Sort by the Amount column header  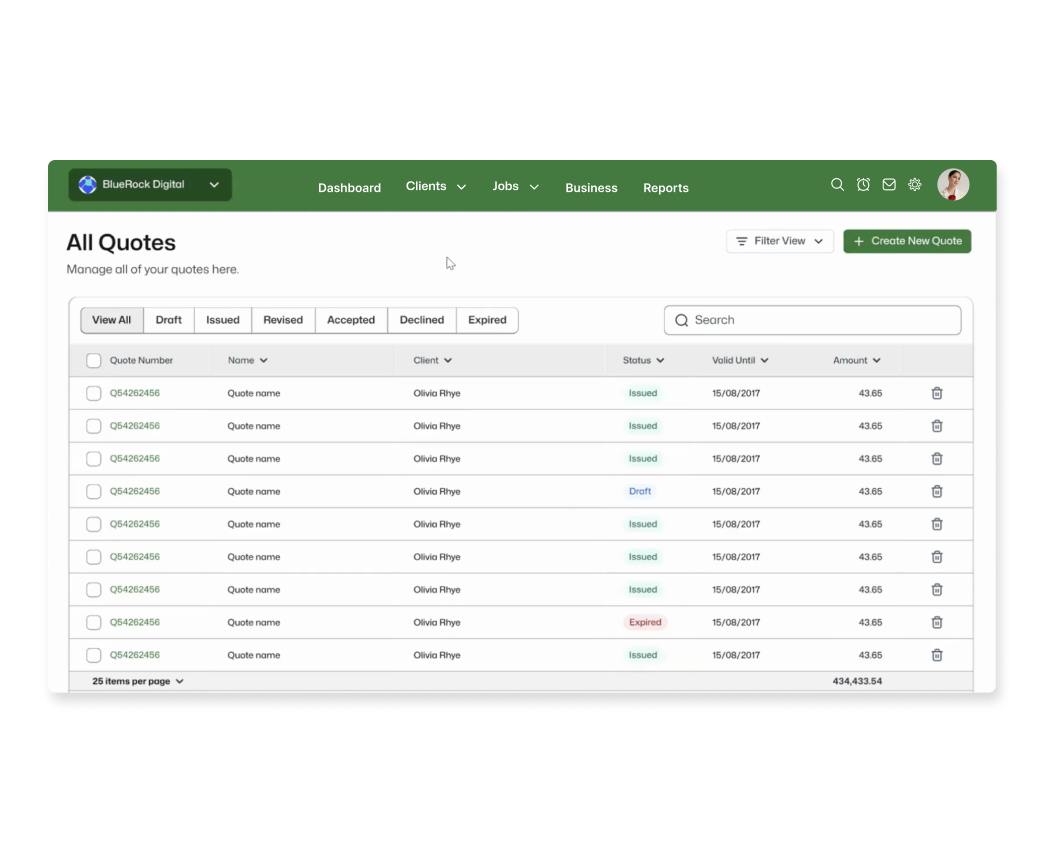(x=857, y=361)
